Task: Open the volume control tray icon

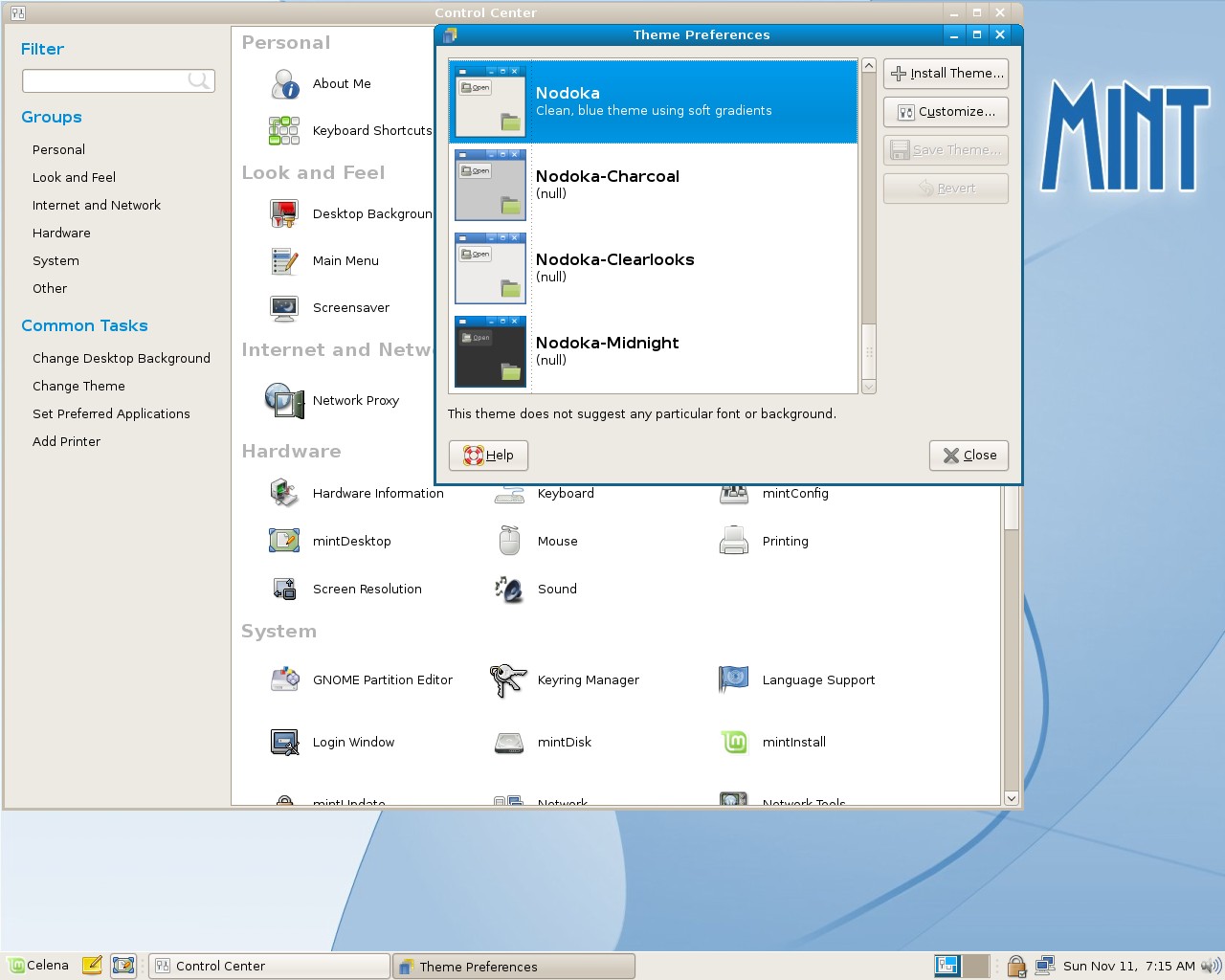Action: (1211, 966)
